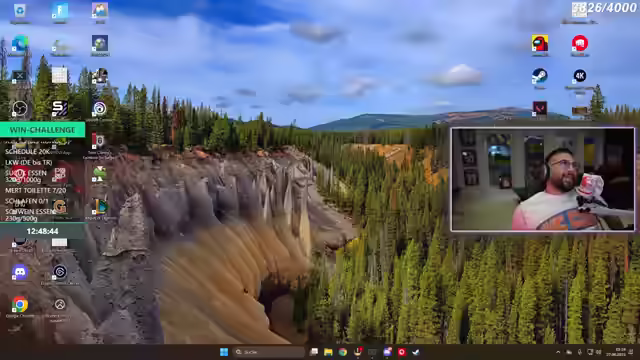Open the red round desktop icon top right
The image size is (640, 360).
pyautogui.click(x=580, y=43)
